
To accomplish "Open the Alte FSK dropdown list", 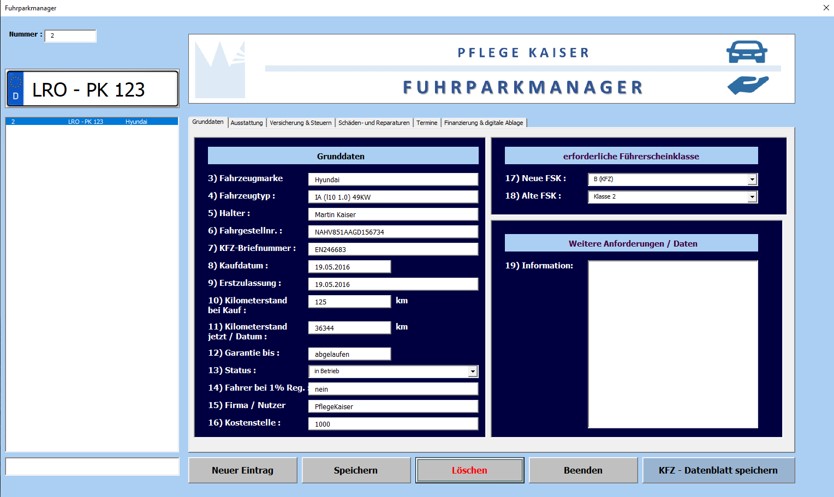I will [752, 197].
